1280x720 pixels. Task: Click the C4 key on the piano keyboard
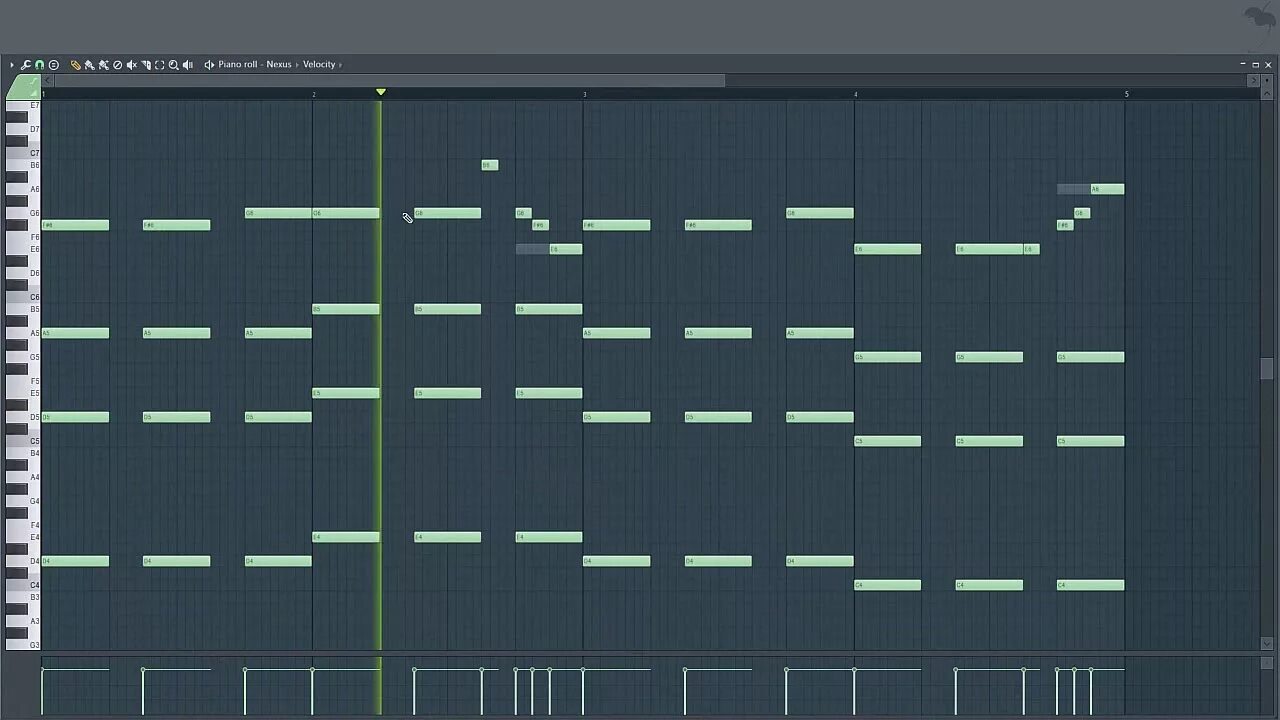tap(22, 585)
